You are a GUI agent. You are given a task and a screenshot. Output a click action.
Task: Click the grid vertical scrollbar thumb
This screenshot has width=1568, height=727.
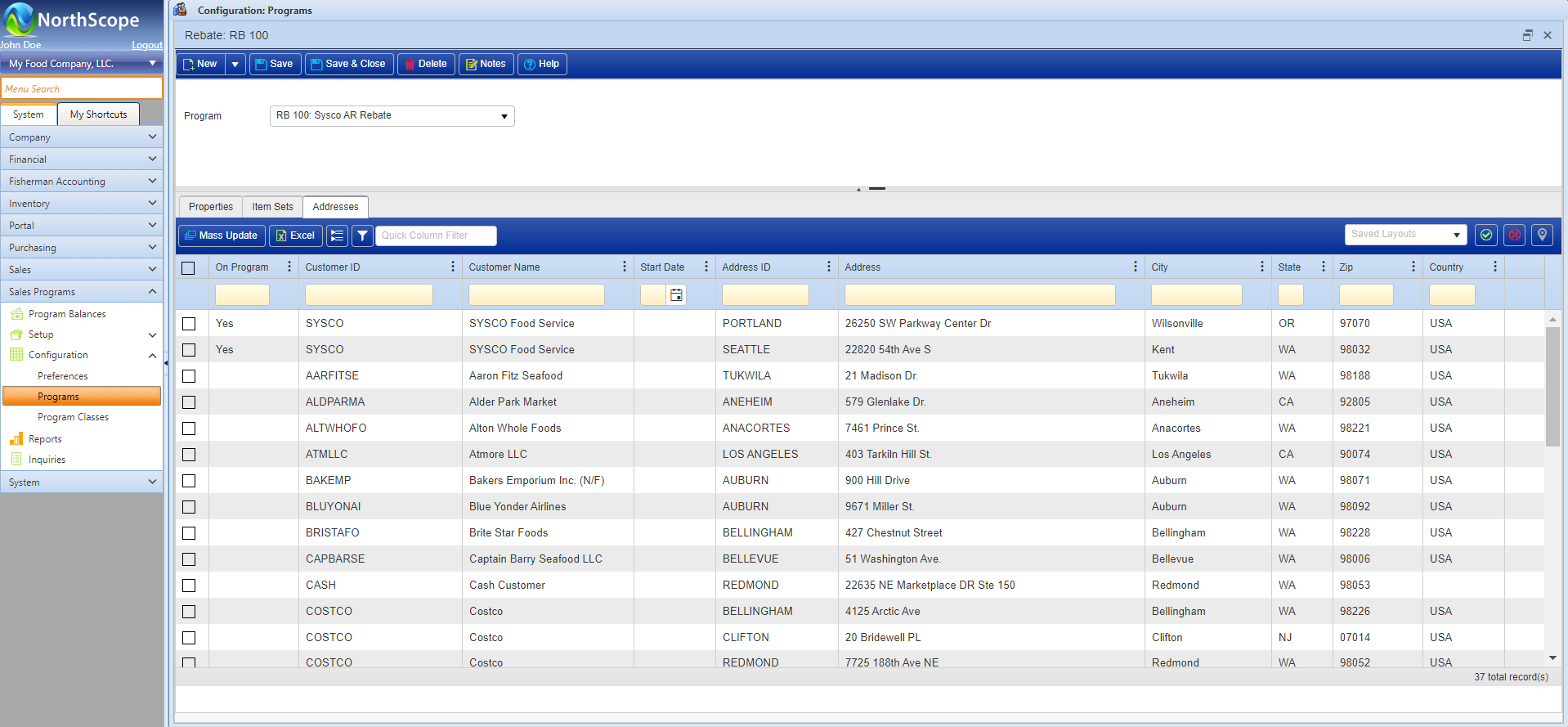(x=1552, y=386)
